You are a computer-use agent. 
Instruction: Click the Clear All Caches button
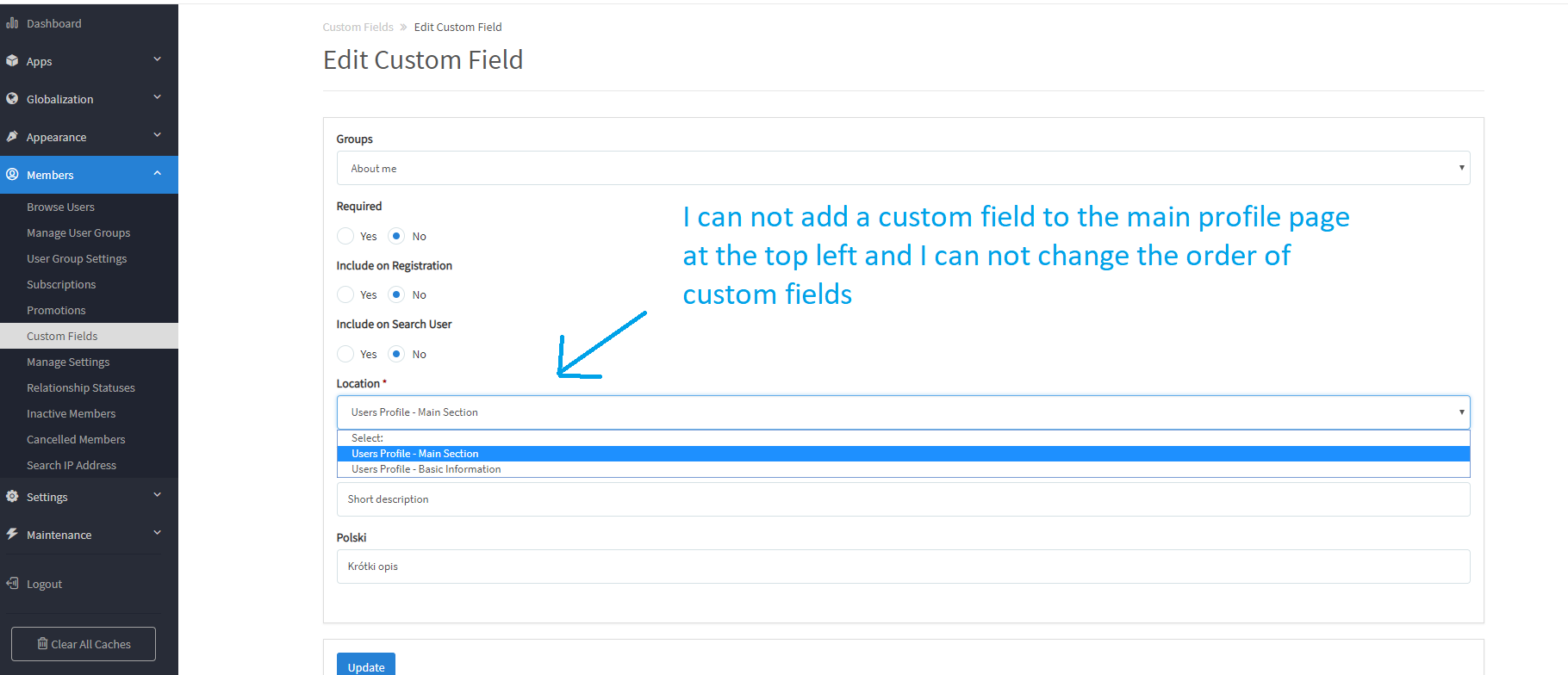pos(83,643)
